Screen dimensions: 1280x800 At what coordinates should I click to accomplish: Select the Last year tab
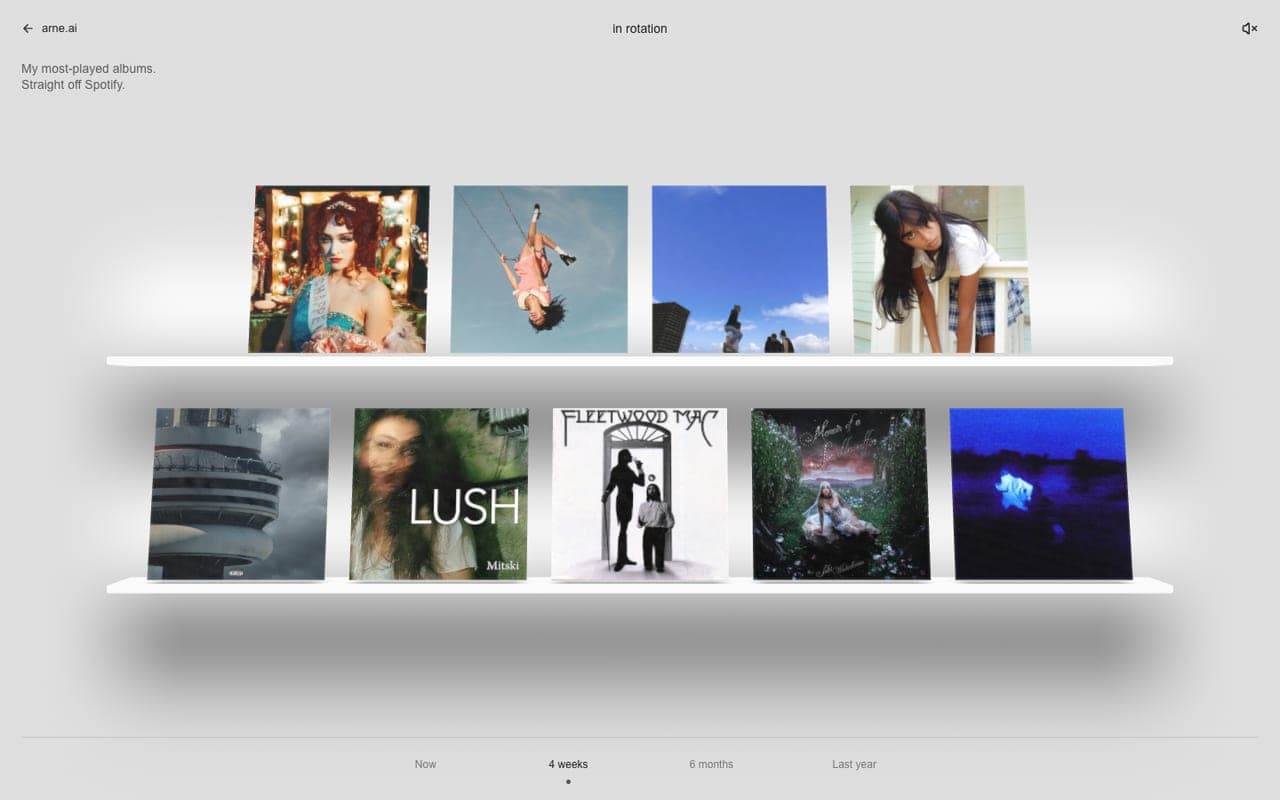pos(854,764)
